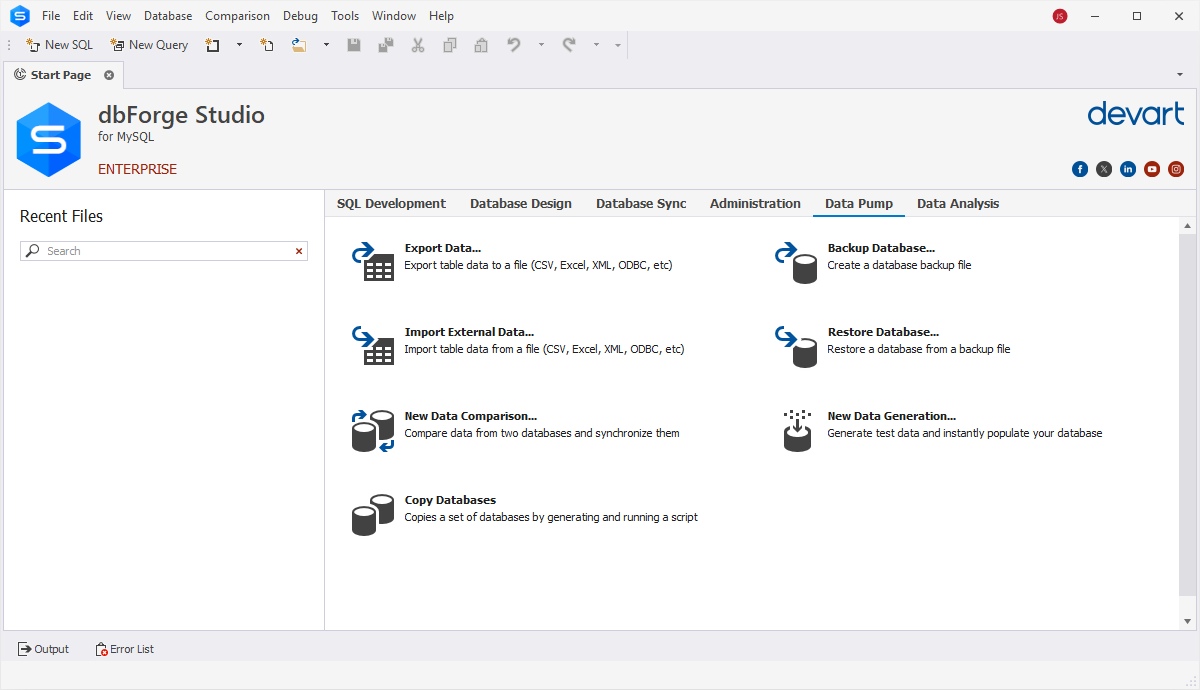Open the Tools menu
The width and height of the screenshot is (1200, 690).
click(x=345, y=16)
